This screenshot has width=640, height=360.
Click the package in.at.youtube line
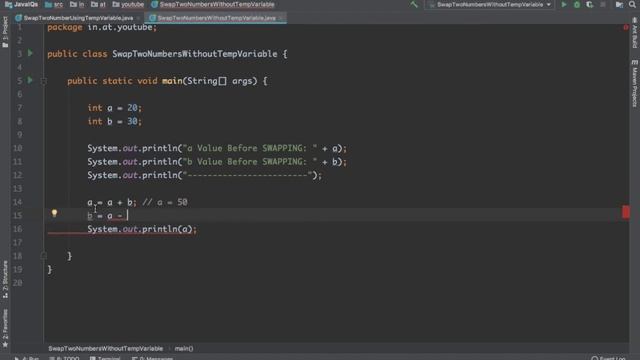coord(102,27)
